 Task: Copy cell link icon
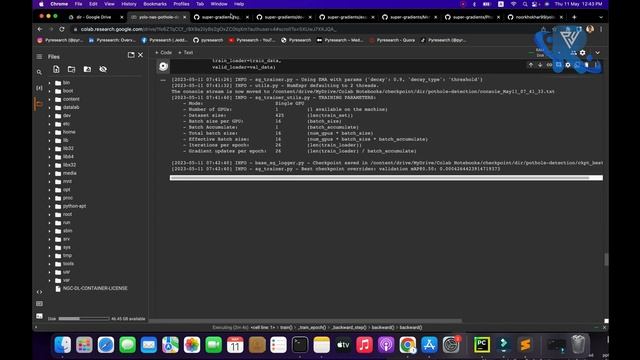tap(549, 65)
